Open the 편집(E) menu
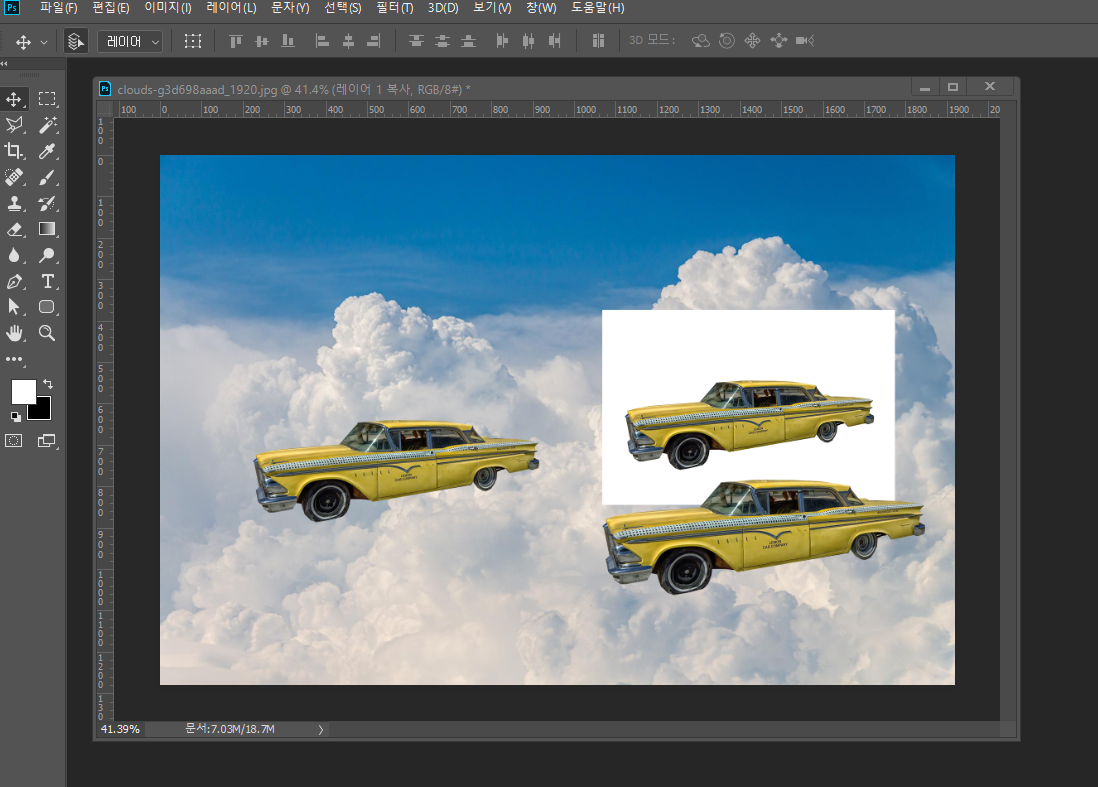This screenshot has height=787, width=1098. tap(111, 8)
